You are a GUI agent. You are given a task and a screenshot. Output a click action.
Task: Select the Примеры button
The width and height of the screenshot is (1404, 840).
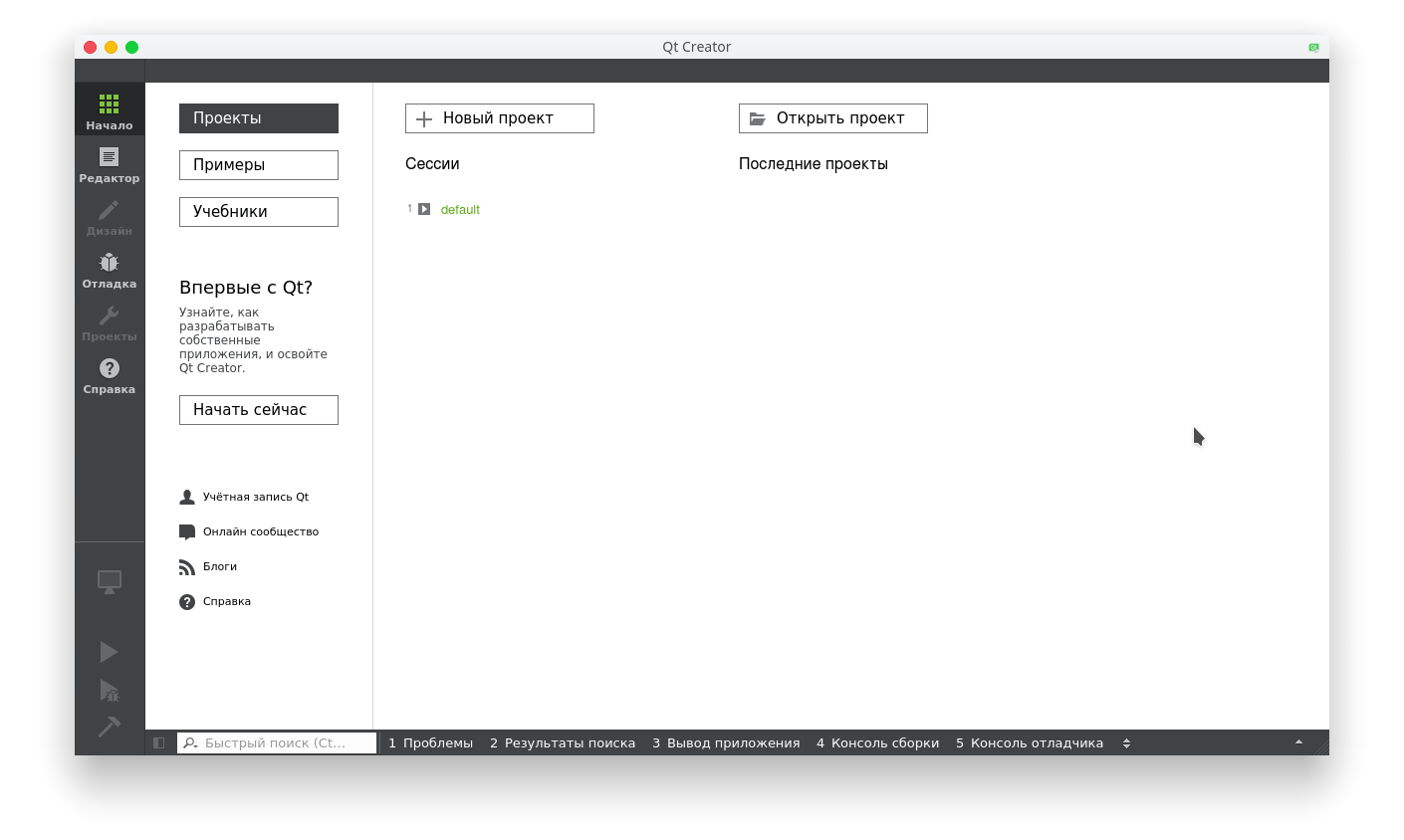(x=259, y=165)
